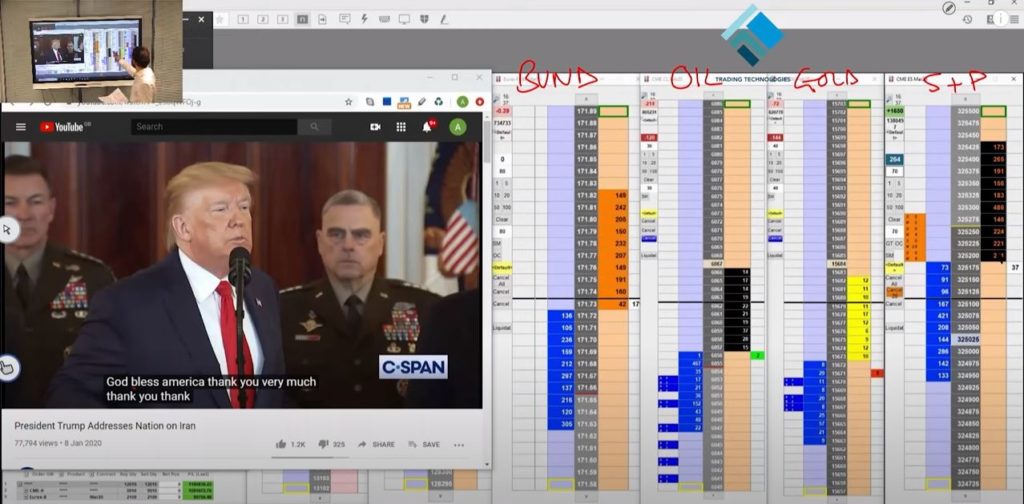Click the 171.80 price row in Bund ladder
Screen dimensions: 1024x504
(x=588, y=218)
